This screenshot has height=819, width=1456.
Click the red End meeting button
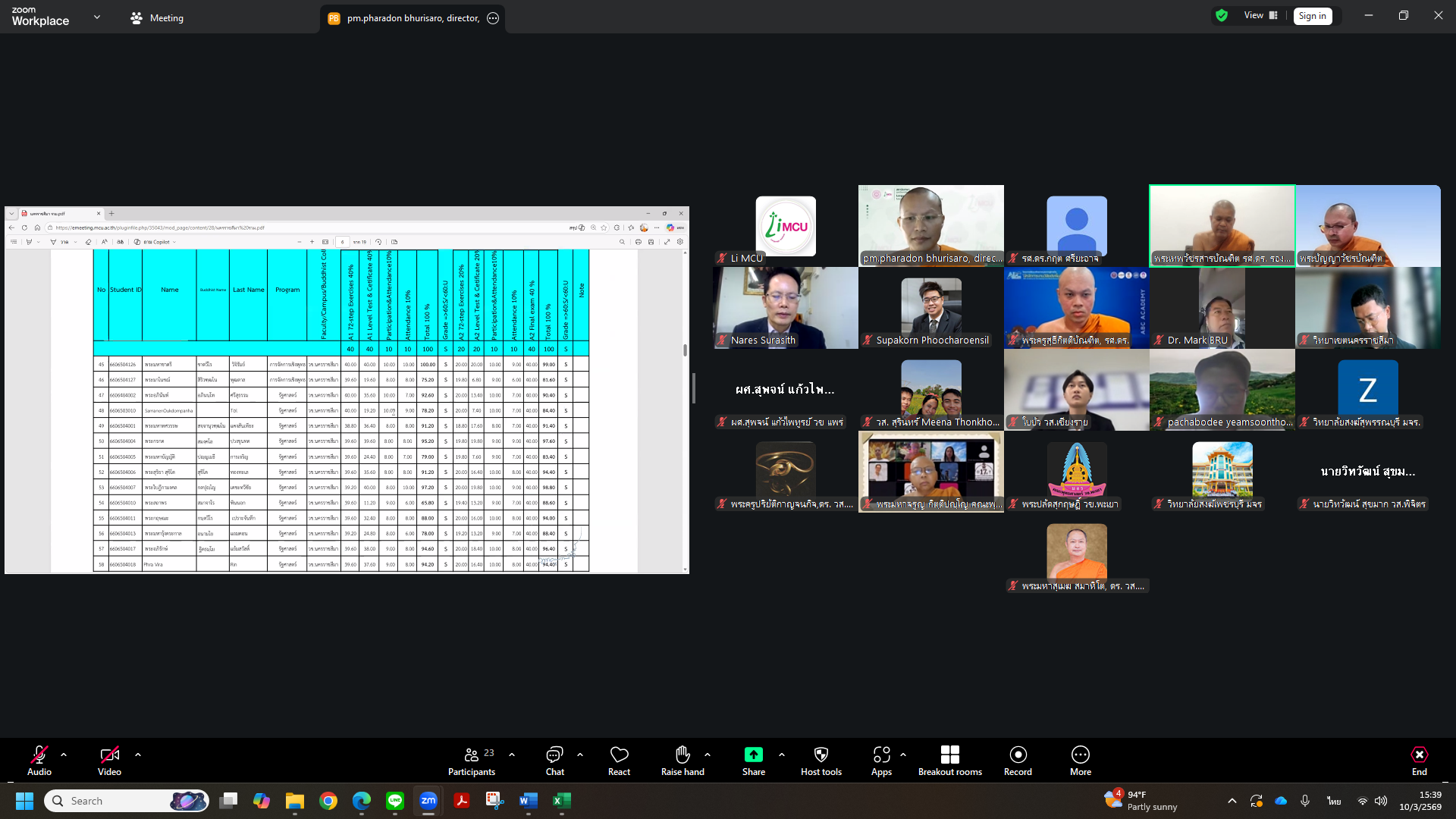(x=1419, y=761)
